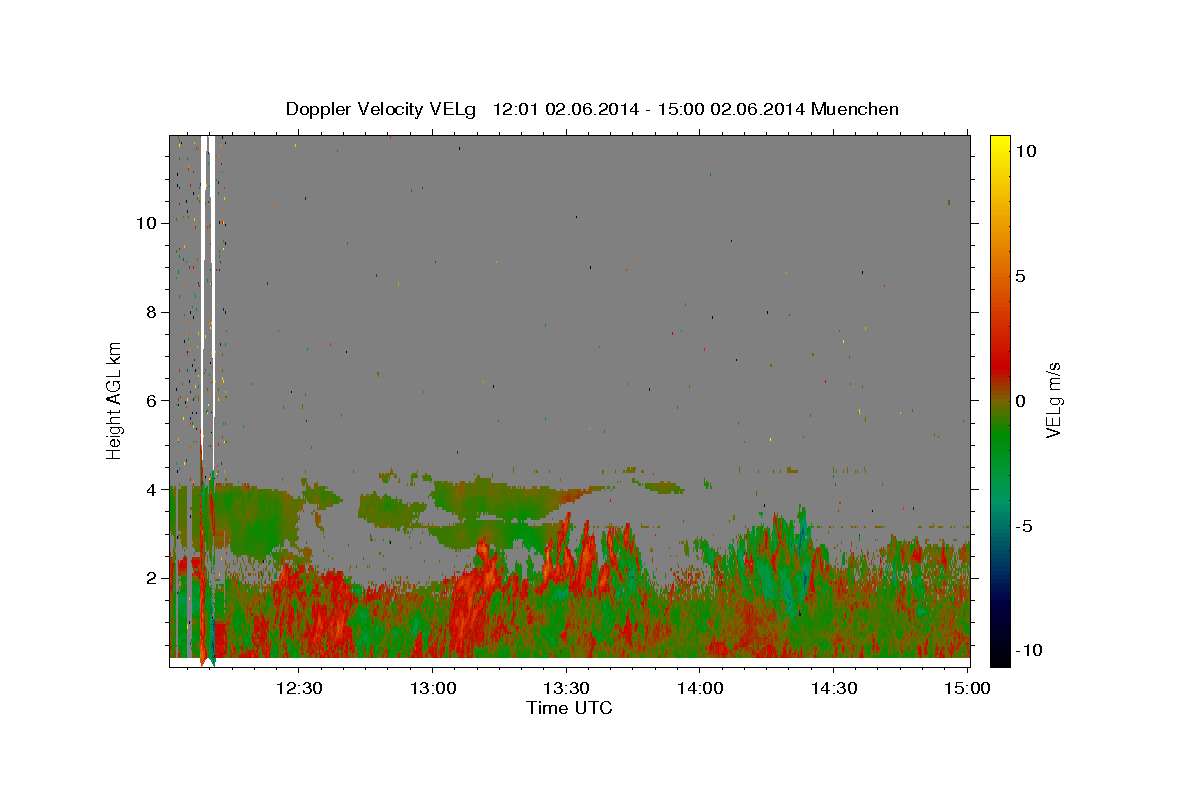Click the plot title 'Doppler Velocity VELg'
Screen dimensions: 1200x800
click(x=382, y=109)
